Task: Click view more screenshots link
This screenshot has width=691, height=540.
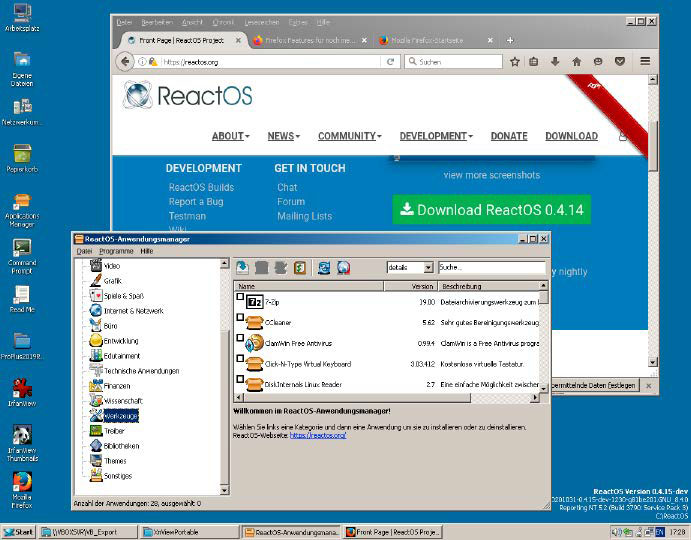Action: tap(492, 175)
